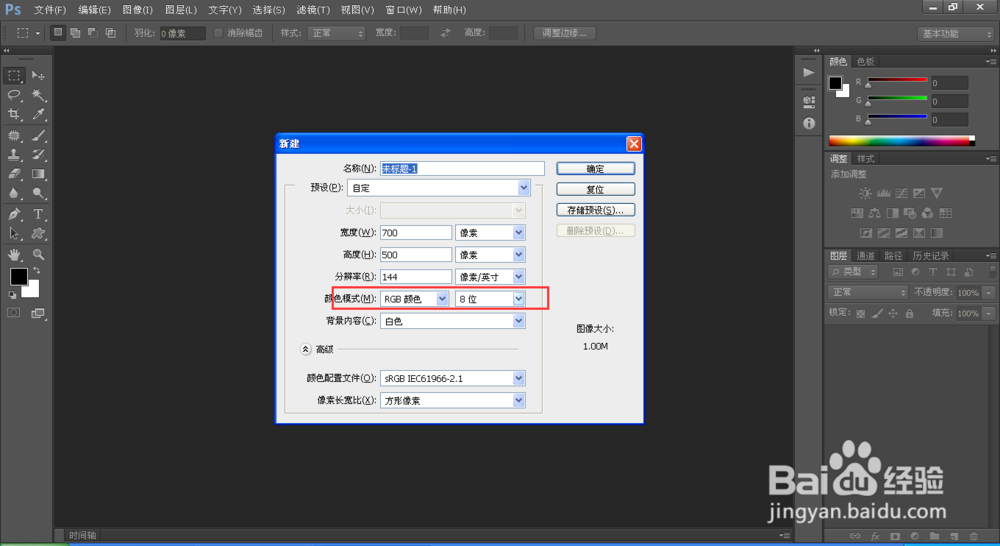Select the Gradient tool
This screenshot has width=1000, height=546.
click(38, 173)
